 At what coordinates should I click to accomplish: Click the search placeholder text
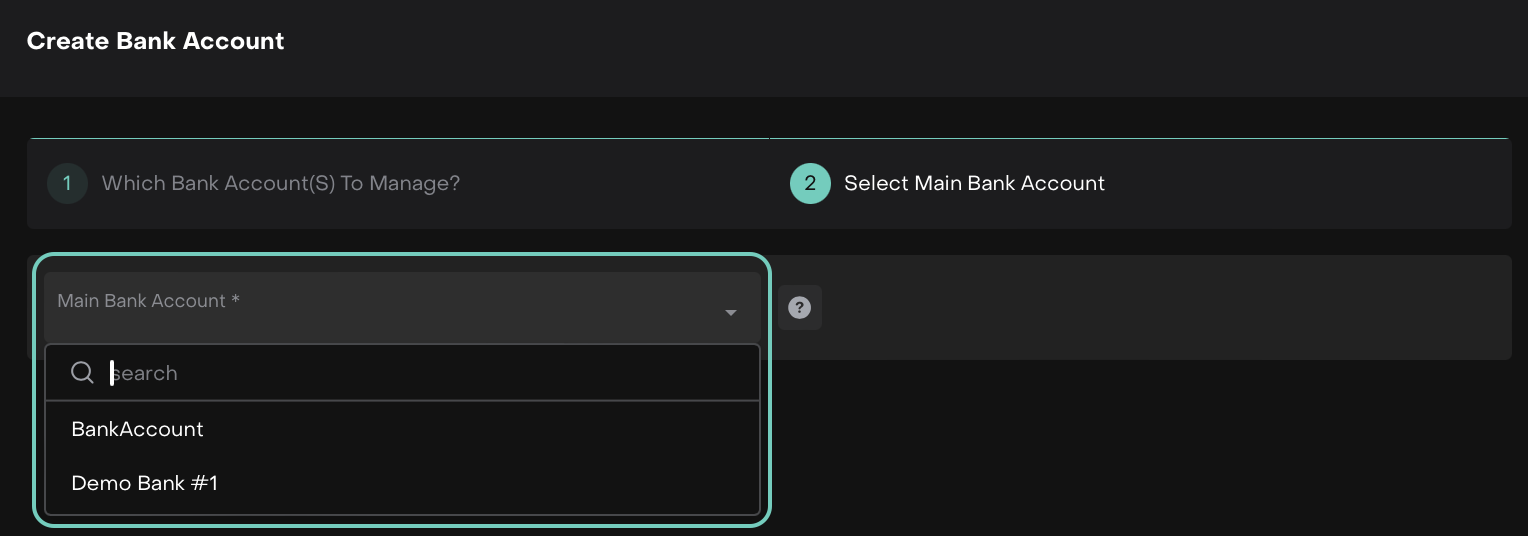146,373
